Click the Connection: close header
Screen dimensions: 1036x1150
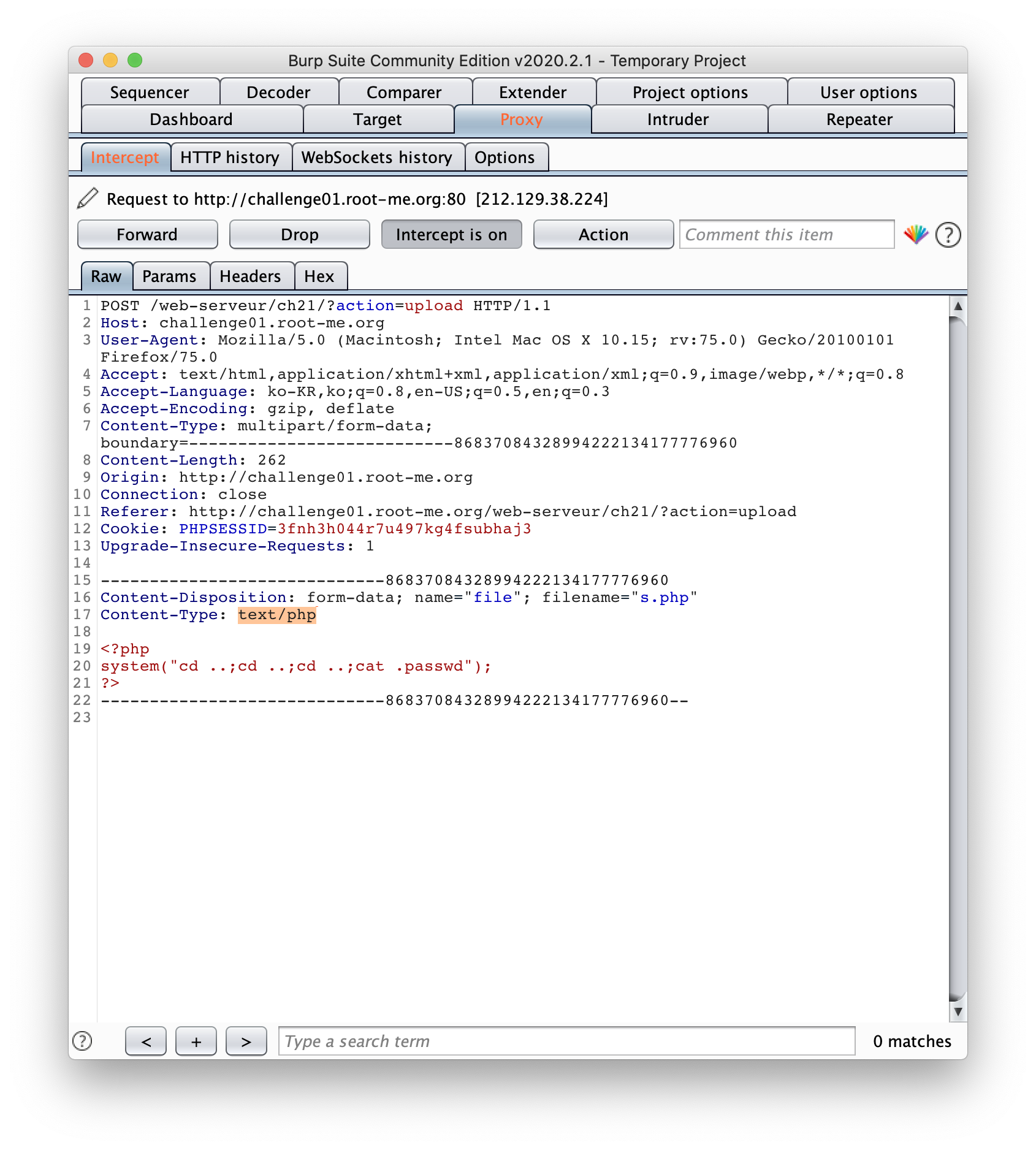pos(184,494)
